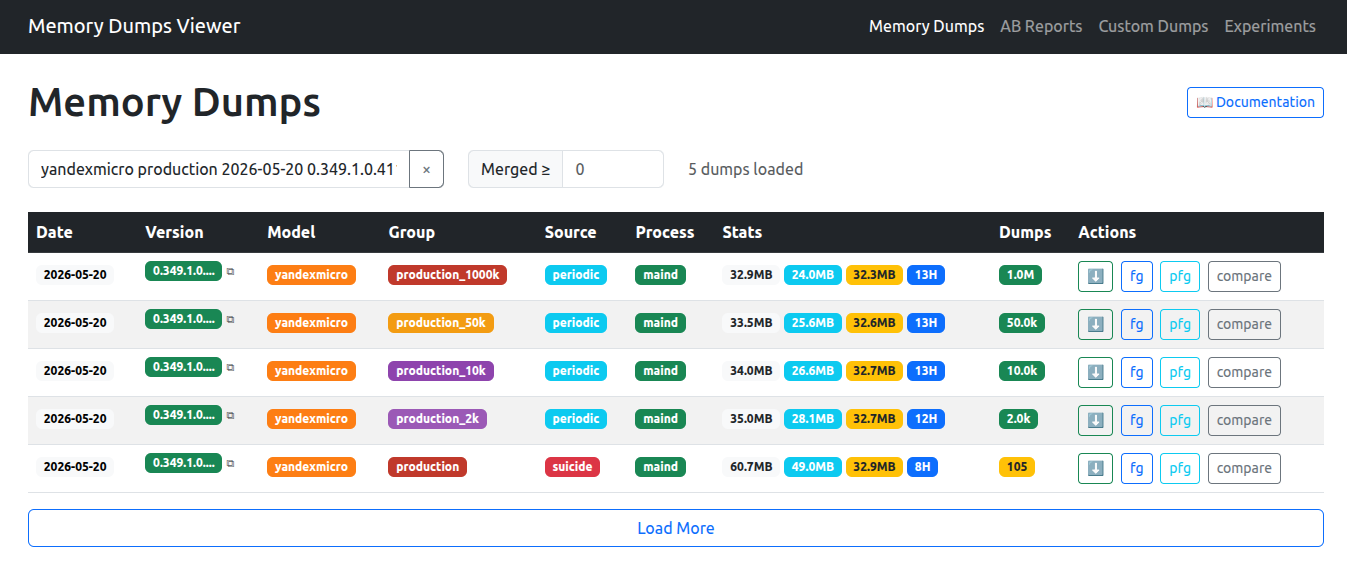Focus the Merged ≥ number field
This screenshot has height=574, width=1347.
coord(613,169)
